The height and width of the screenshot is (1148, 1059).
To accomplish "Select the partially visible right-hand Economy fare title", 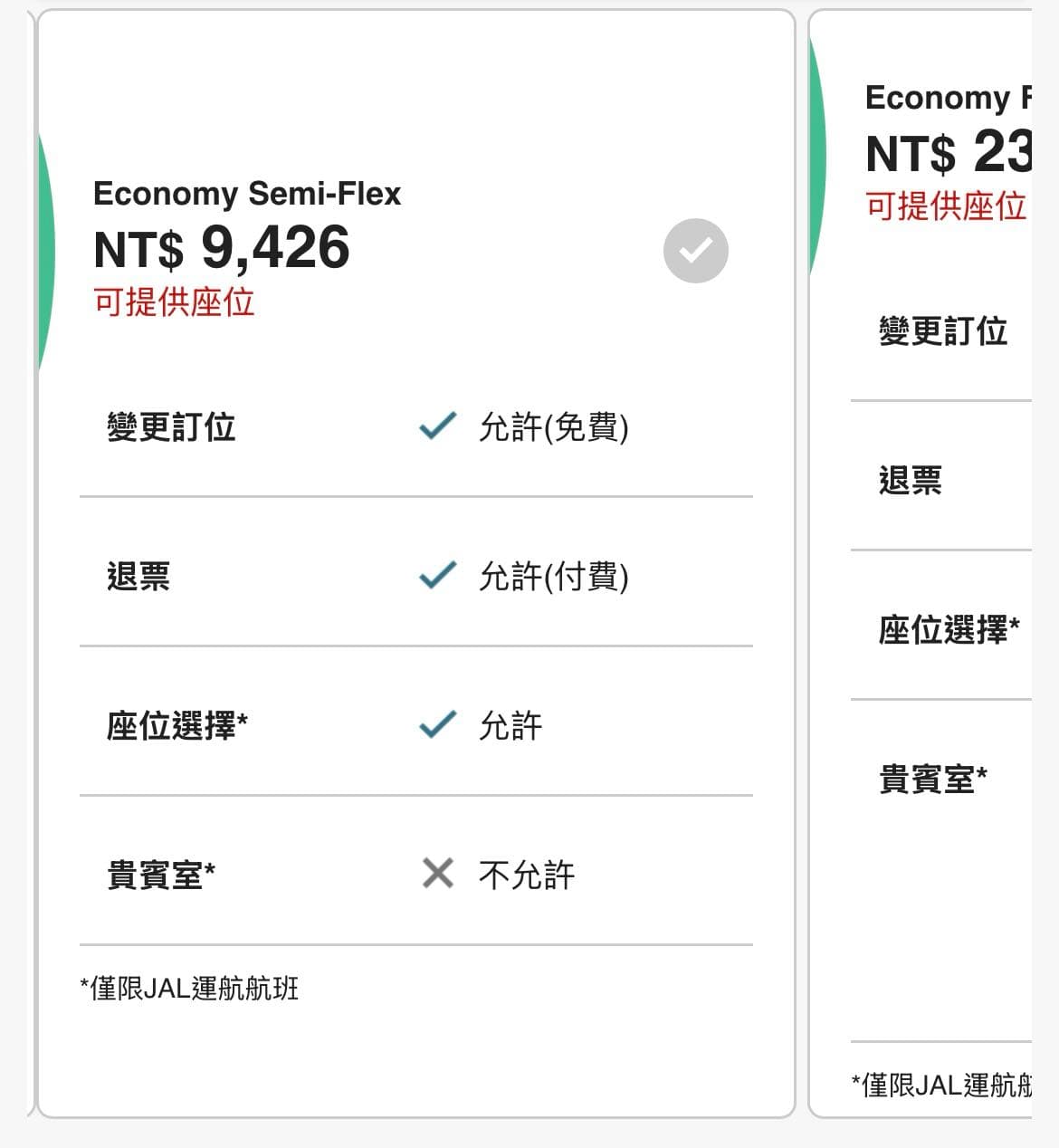I will 948,98.
